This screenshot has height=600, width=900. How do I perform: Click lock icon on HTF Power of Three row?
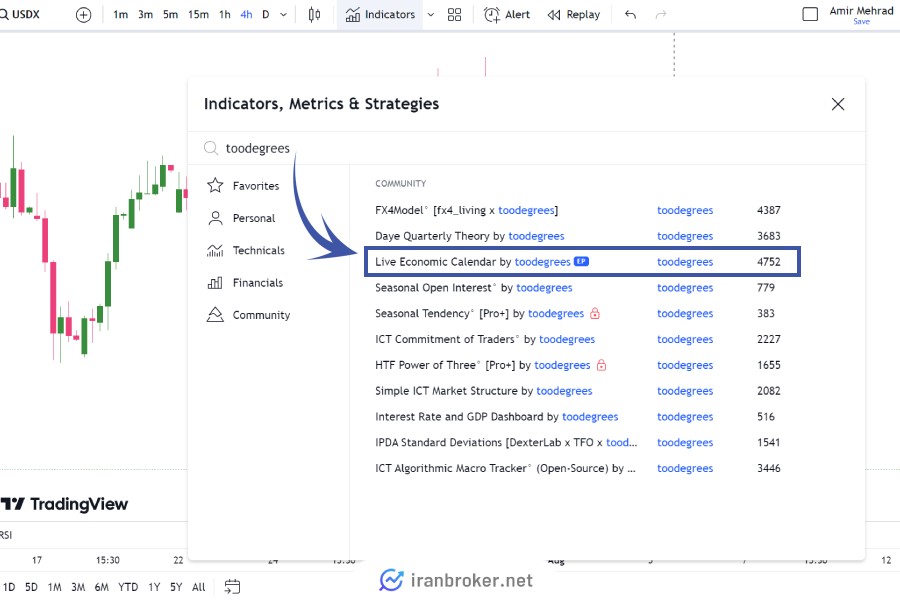[x=601, y=365]
